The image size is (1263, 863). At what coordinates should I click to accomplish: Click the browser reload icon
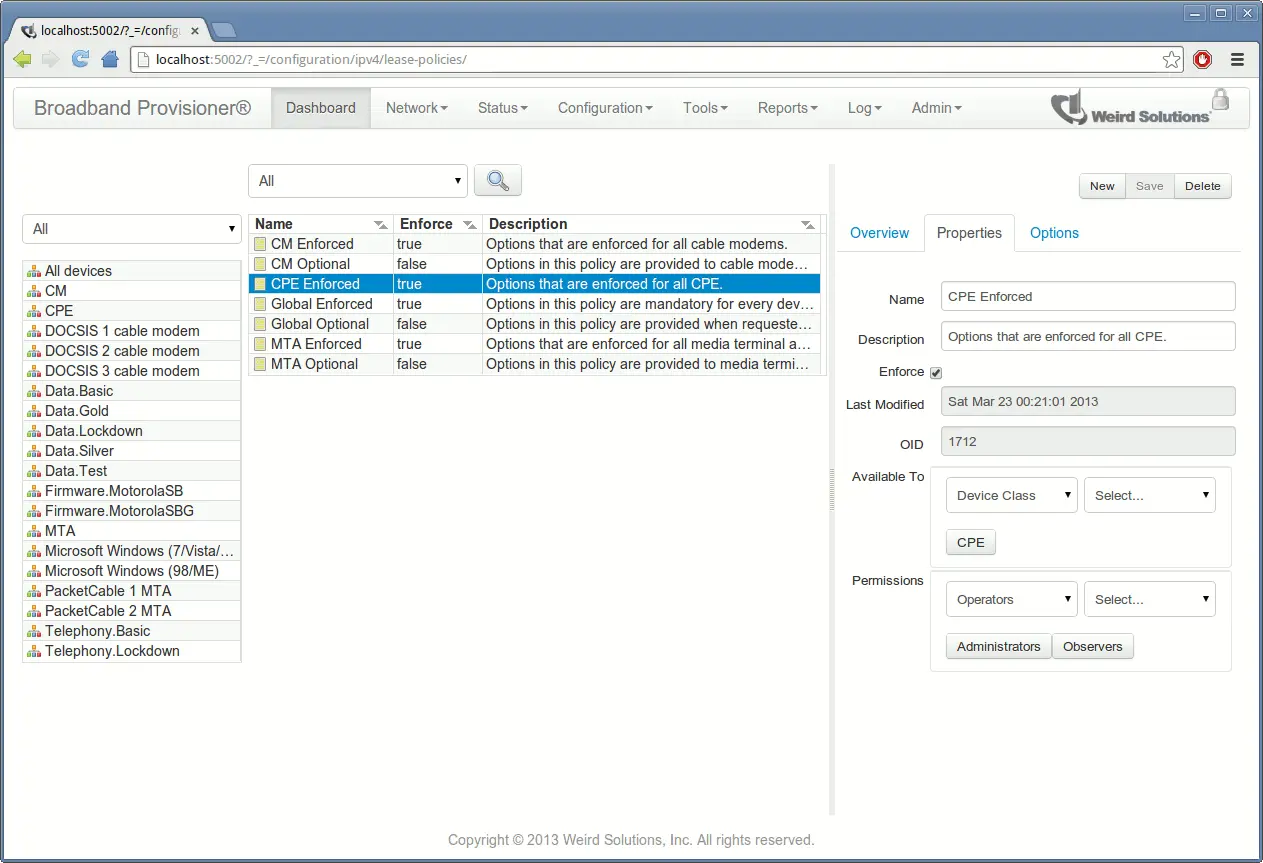click(80, 59)
